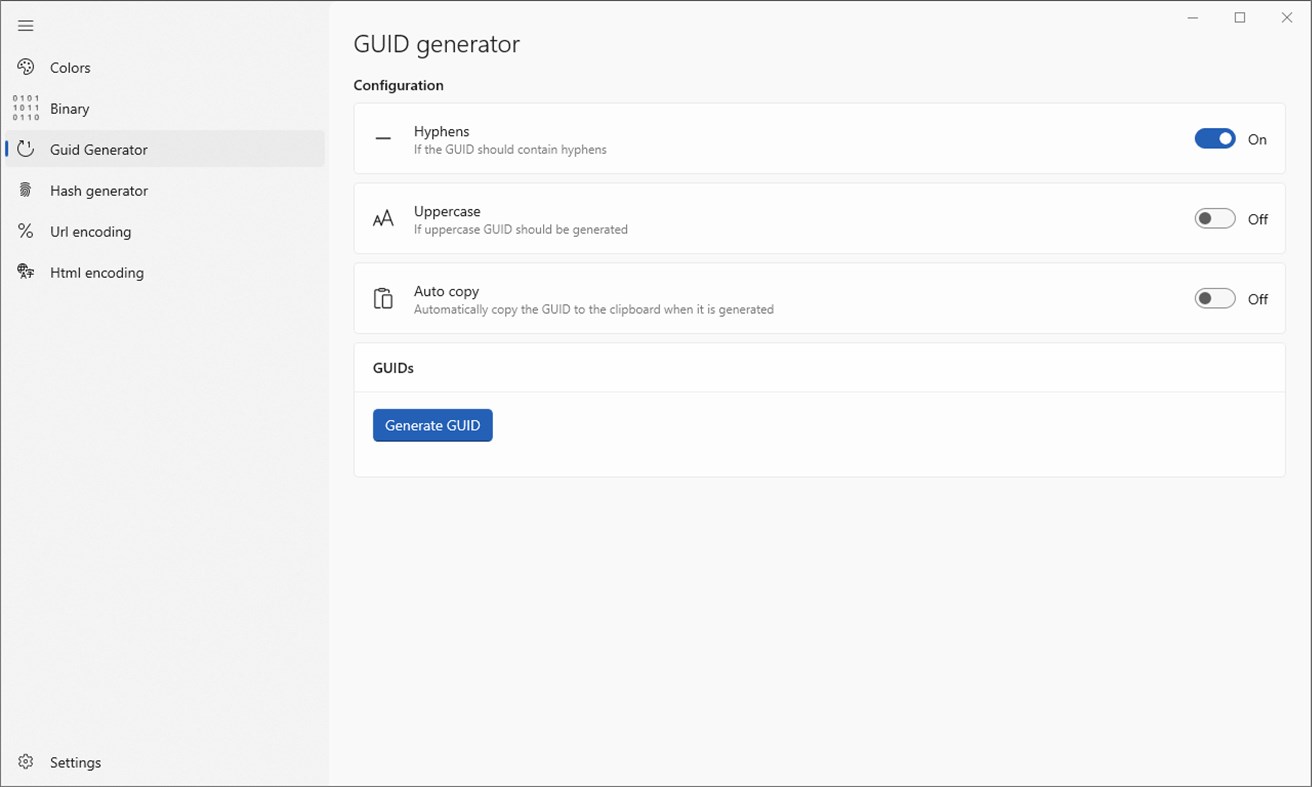Image resolution: width=1312 pixels, height=787 pixels.
Task: Click the Guid Generator refresh icon
Action: pyautogui.click(x=26, y=149)
